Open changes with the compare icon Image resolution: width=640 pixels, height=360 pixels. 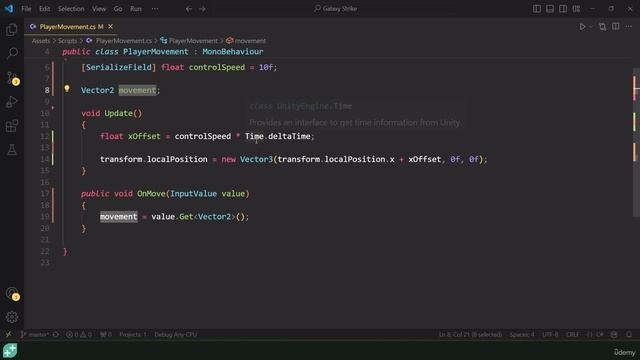pyautogui.click(x=602, y=27)
